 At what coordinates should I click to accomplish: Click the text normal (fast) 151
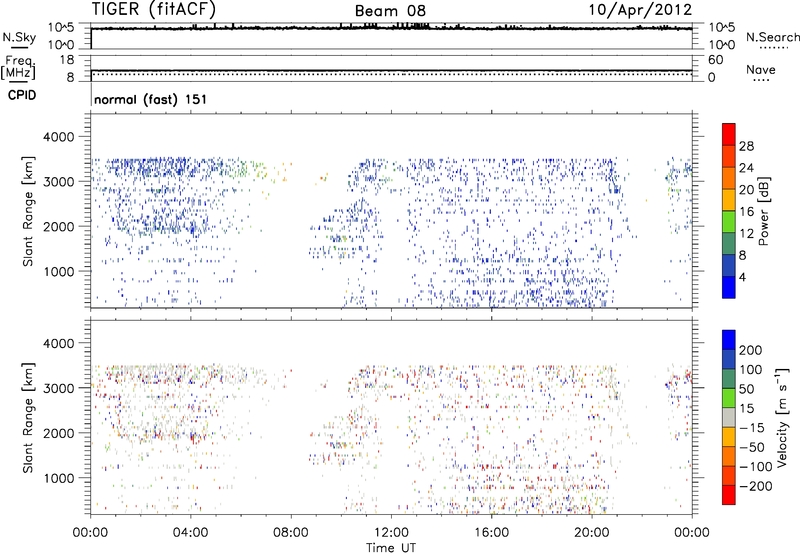coord(151,99)
